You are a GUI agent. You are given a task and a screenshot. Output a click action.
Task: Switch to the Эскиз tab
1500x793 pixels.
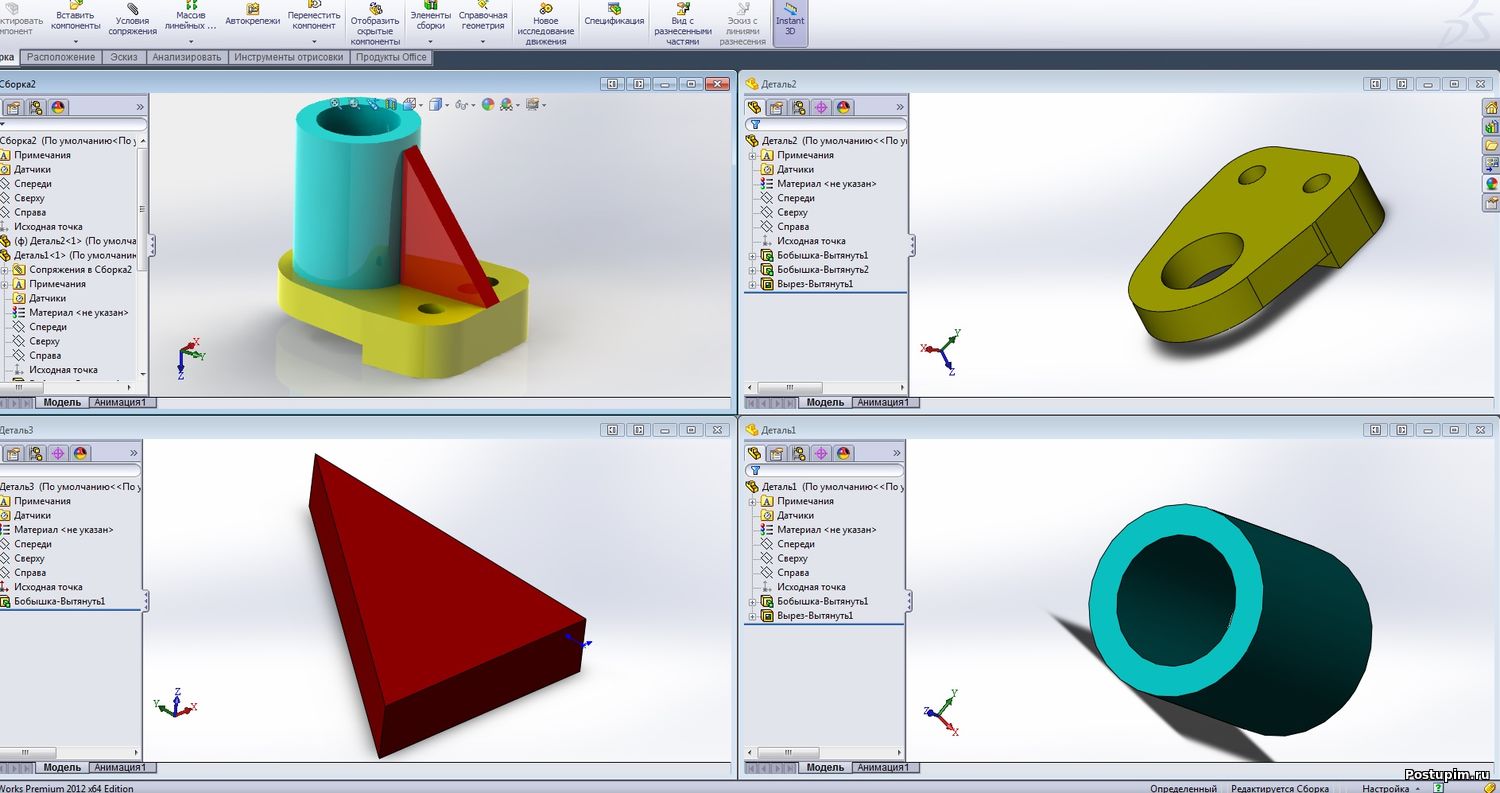pos(124,57)
